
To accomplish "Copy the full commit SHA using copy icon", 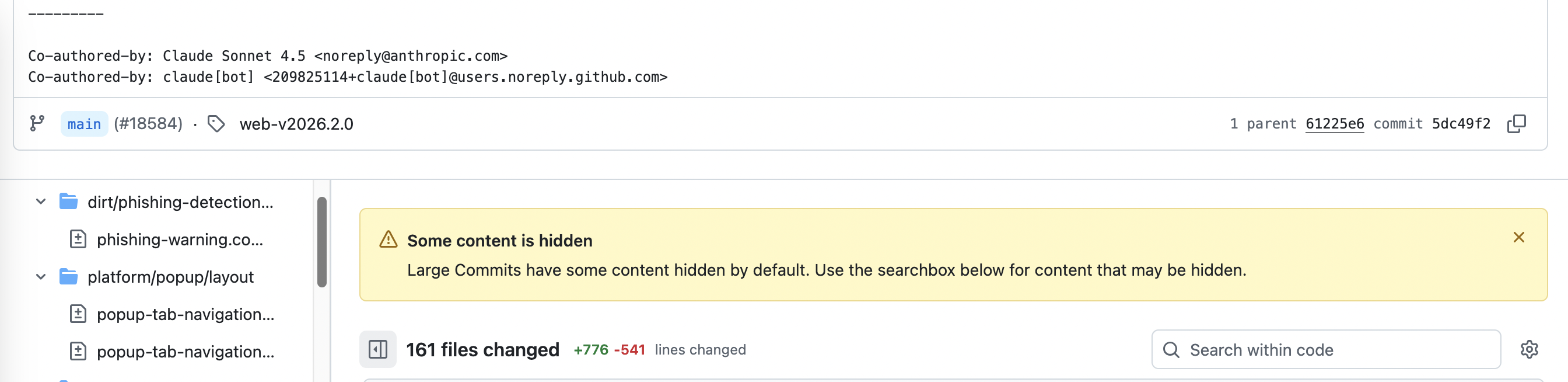I will (1515, 123).
